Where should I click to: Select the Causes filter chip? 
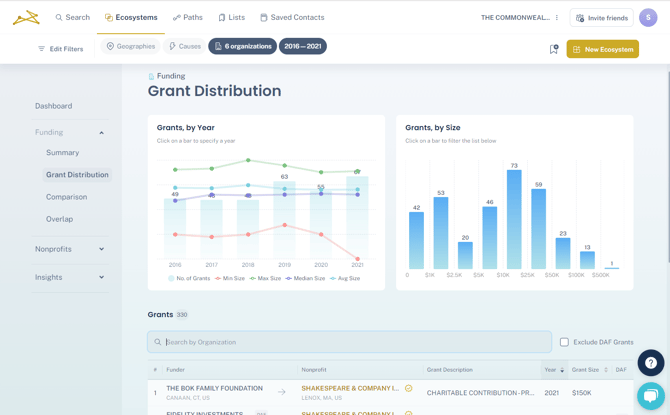tap(185, 46)
